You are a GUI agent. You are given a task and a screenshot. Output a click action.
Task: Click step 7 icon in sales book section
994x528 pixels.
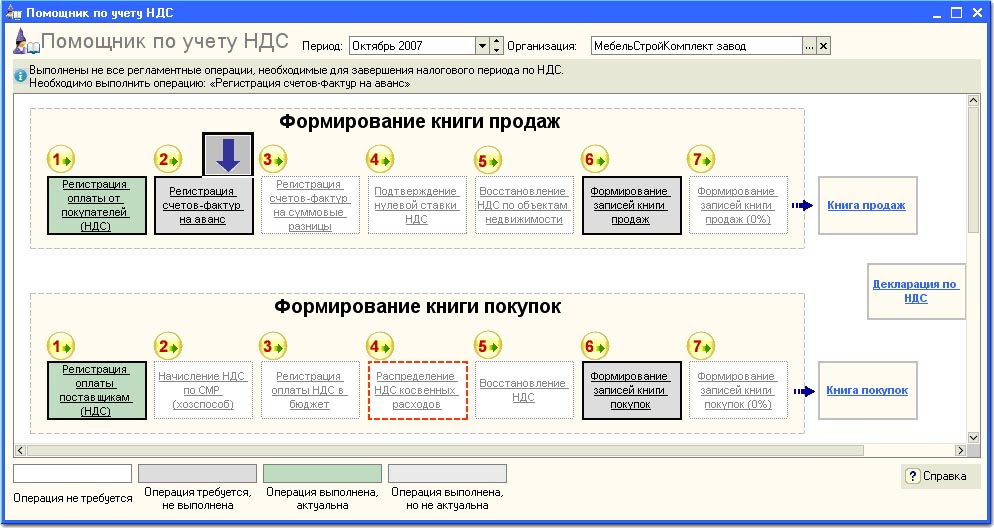point(701,160)
